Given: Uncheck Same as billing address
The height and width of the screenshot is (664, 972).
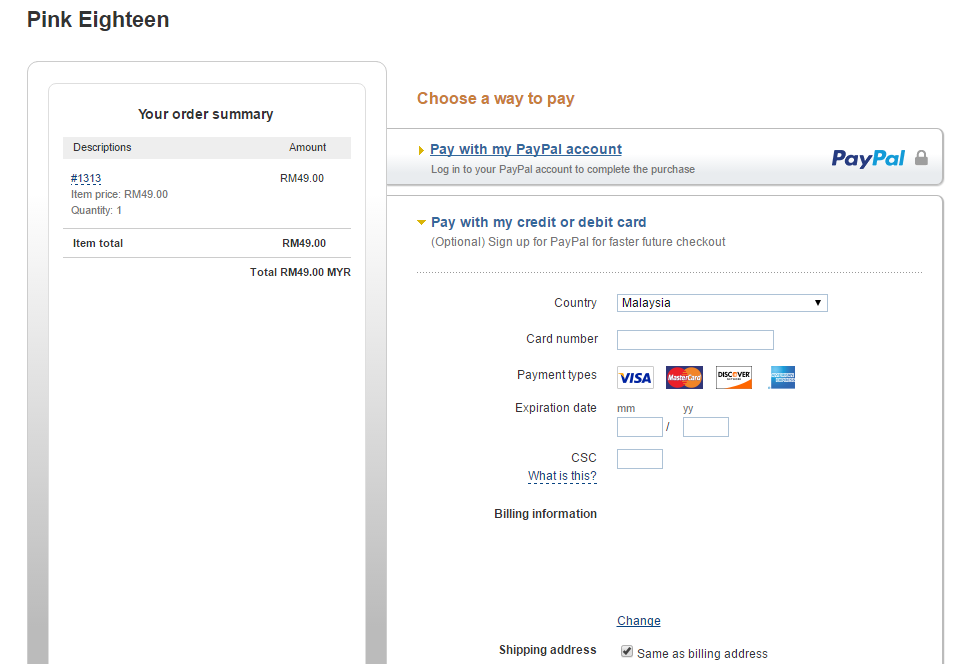Looking at the screenshot, I should coord(627,652).
